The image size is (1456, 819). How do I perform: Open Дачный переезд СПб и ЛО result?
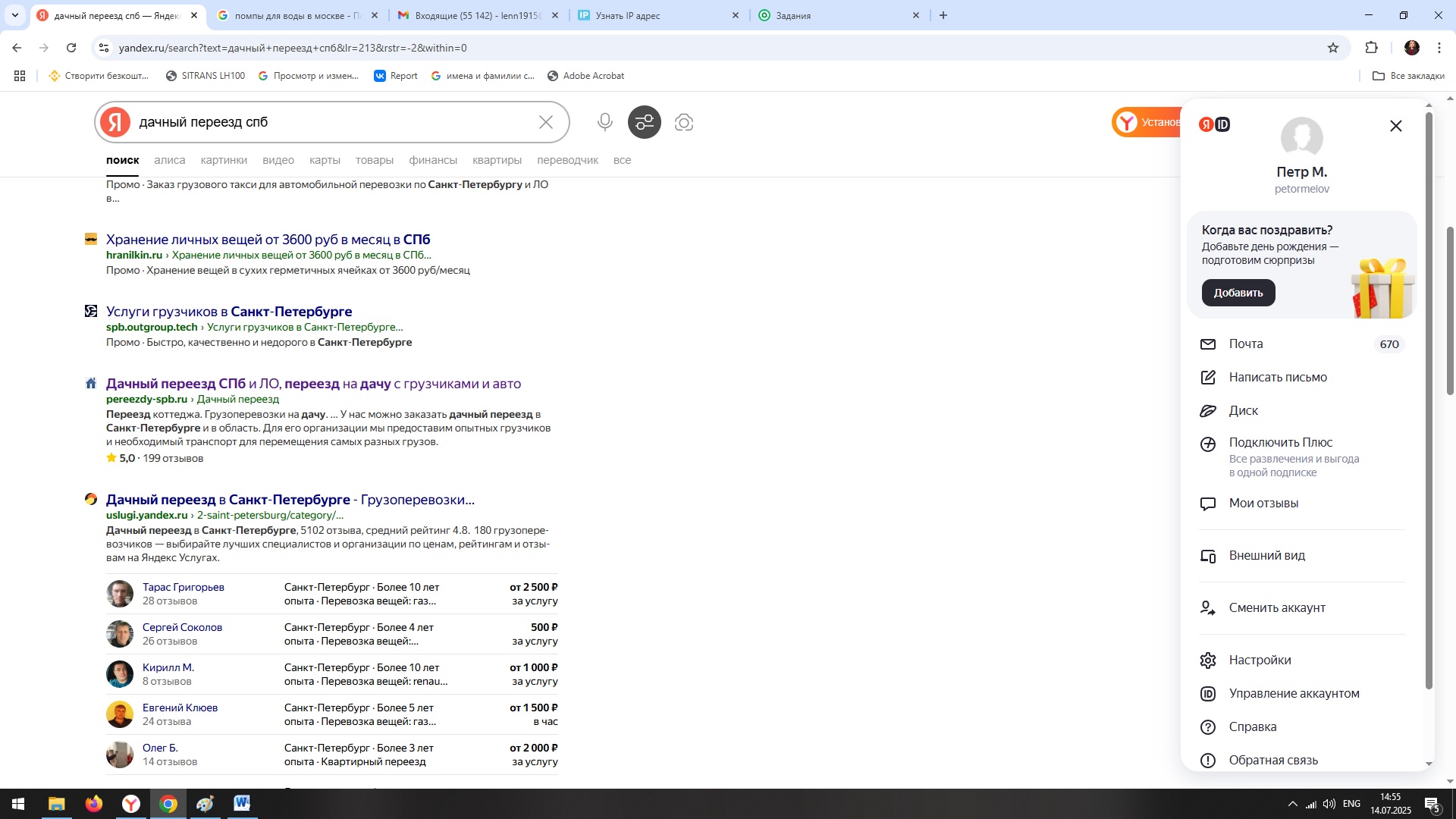[x=313, y=384]
